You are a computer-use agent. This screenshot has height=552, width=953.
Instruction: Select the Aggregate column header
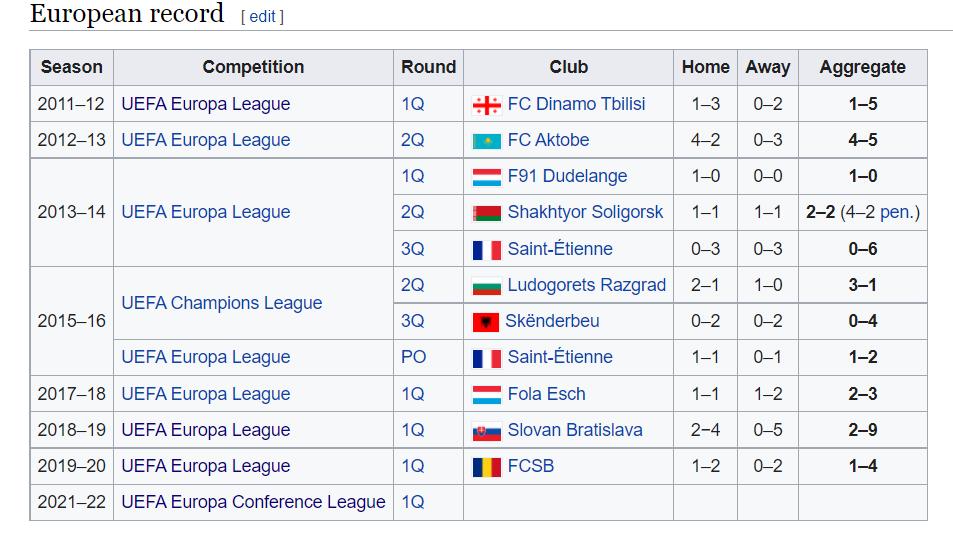[862, 67]
